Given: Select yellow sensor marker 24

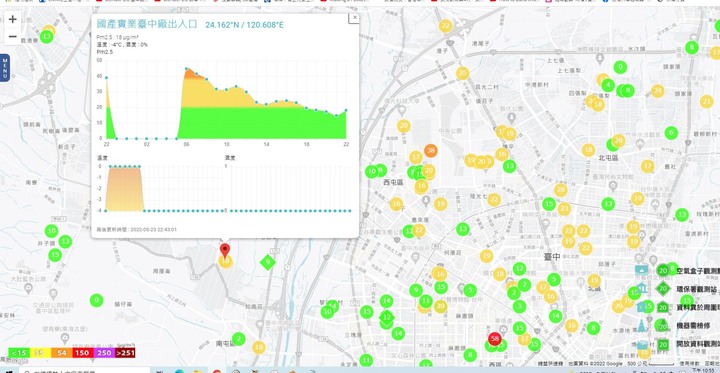Looking at the screenshot, I should coord(658,91).
